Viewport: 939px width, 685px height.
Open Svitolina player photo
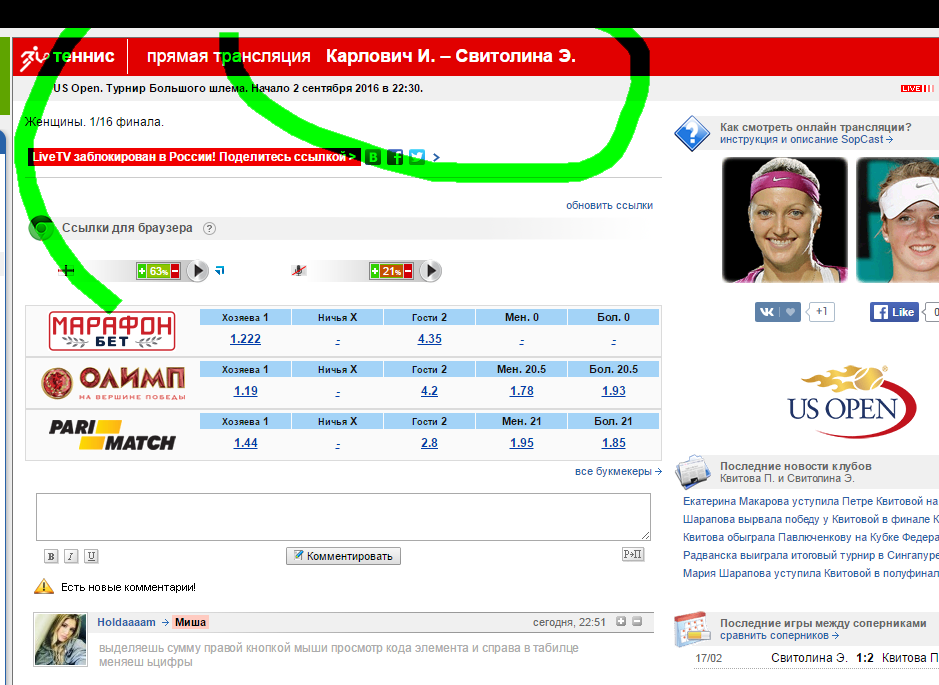click(898, 220)
